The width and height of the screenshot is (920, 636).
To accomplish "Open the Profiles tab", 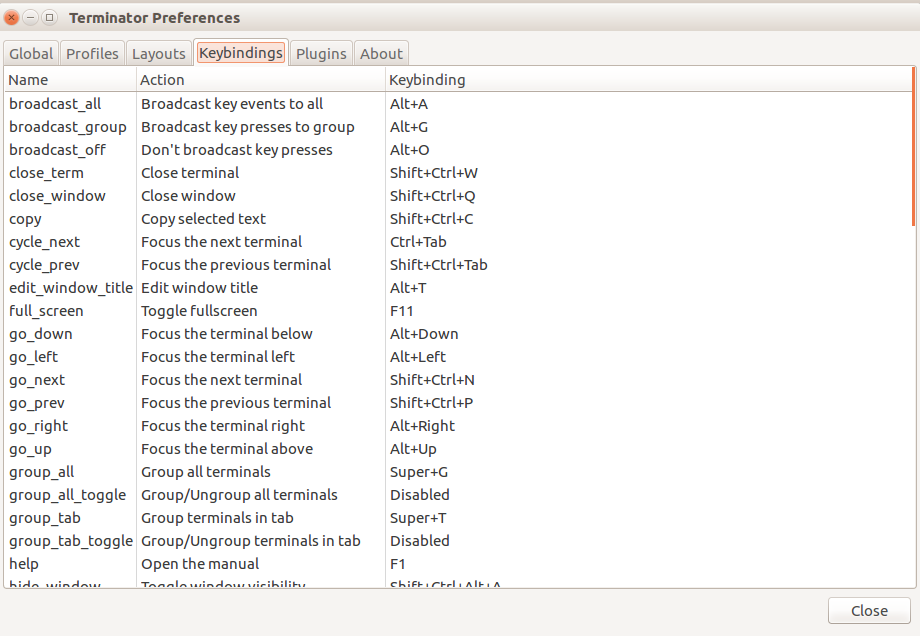I will pyautogui.click(x=92, y=53).
